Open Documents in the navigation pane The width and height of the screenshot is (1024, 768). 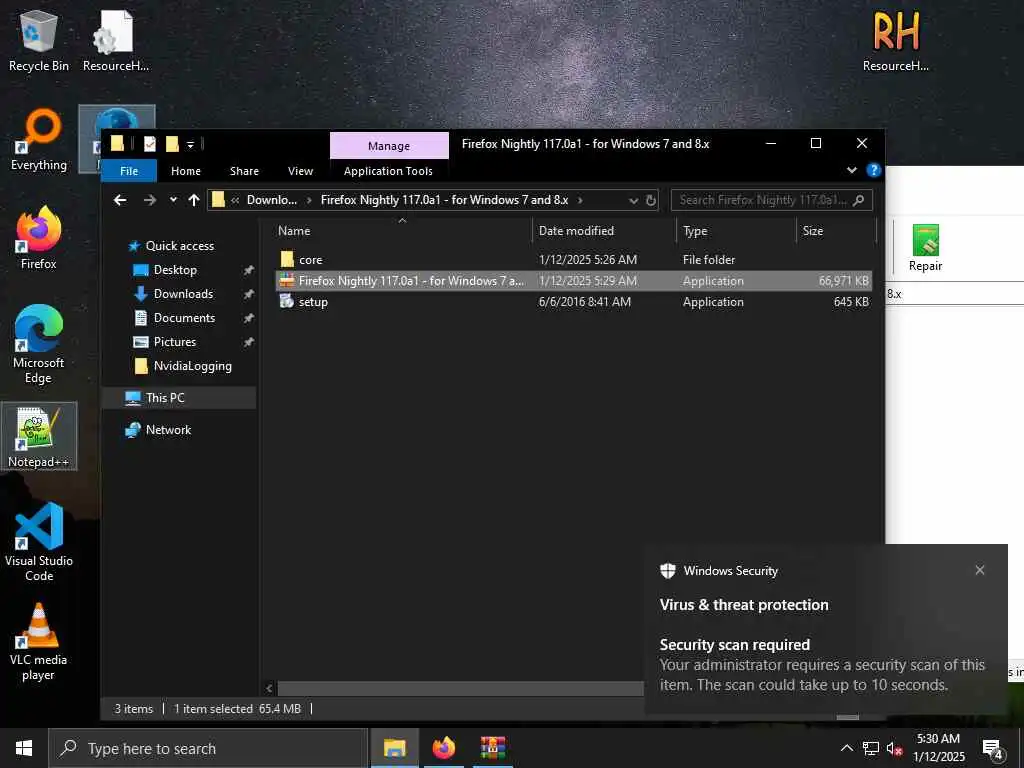[184, 318]
